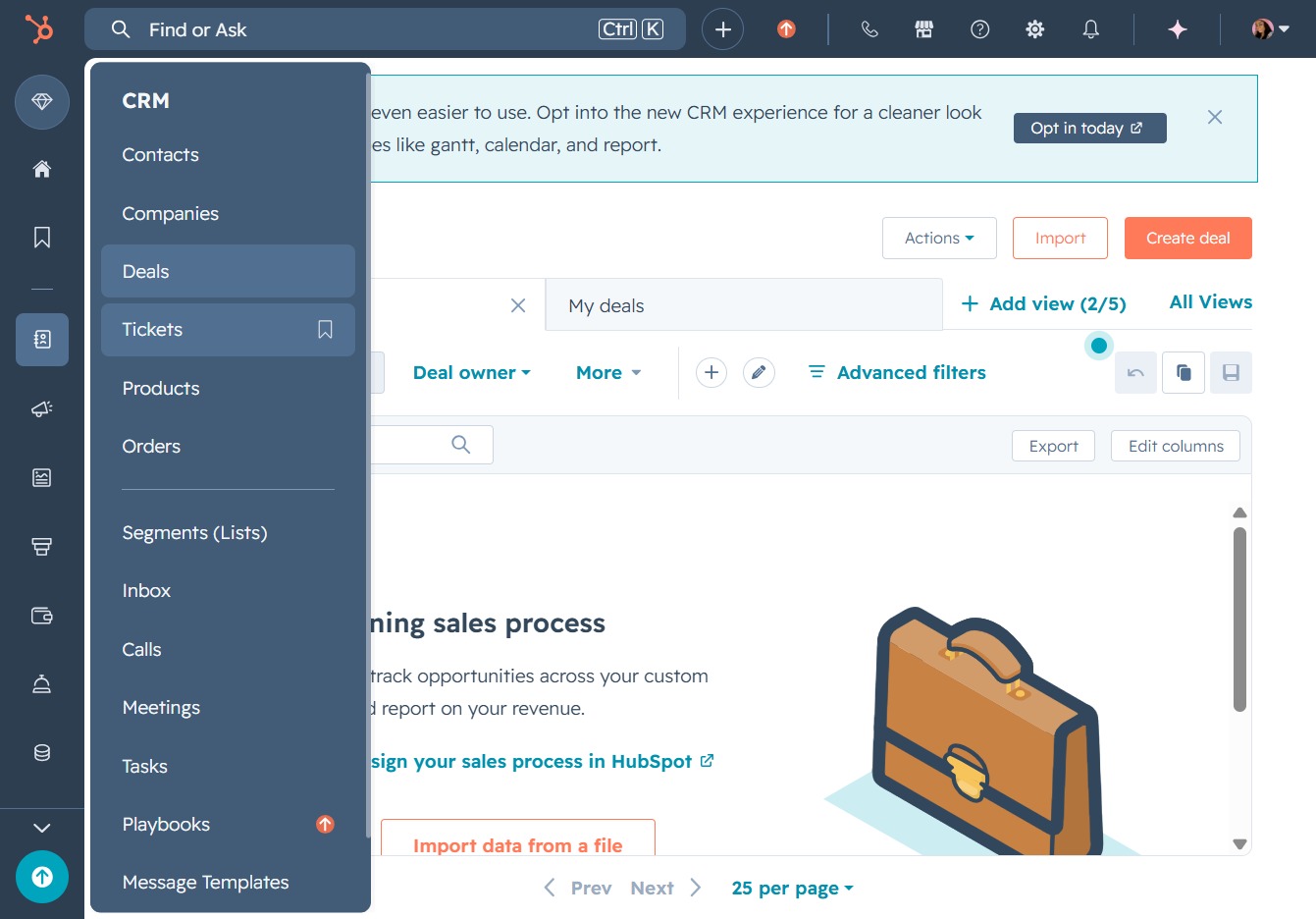The height and width of the screenshot is (919, 1316).
Task: Select Tickets in the CRM menu
Action: coord(228,330)
